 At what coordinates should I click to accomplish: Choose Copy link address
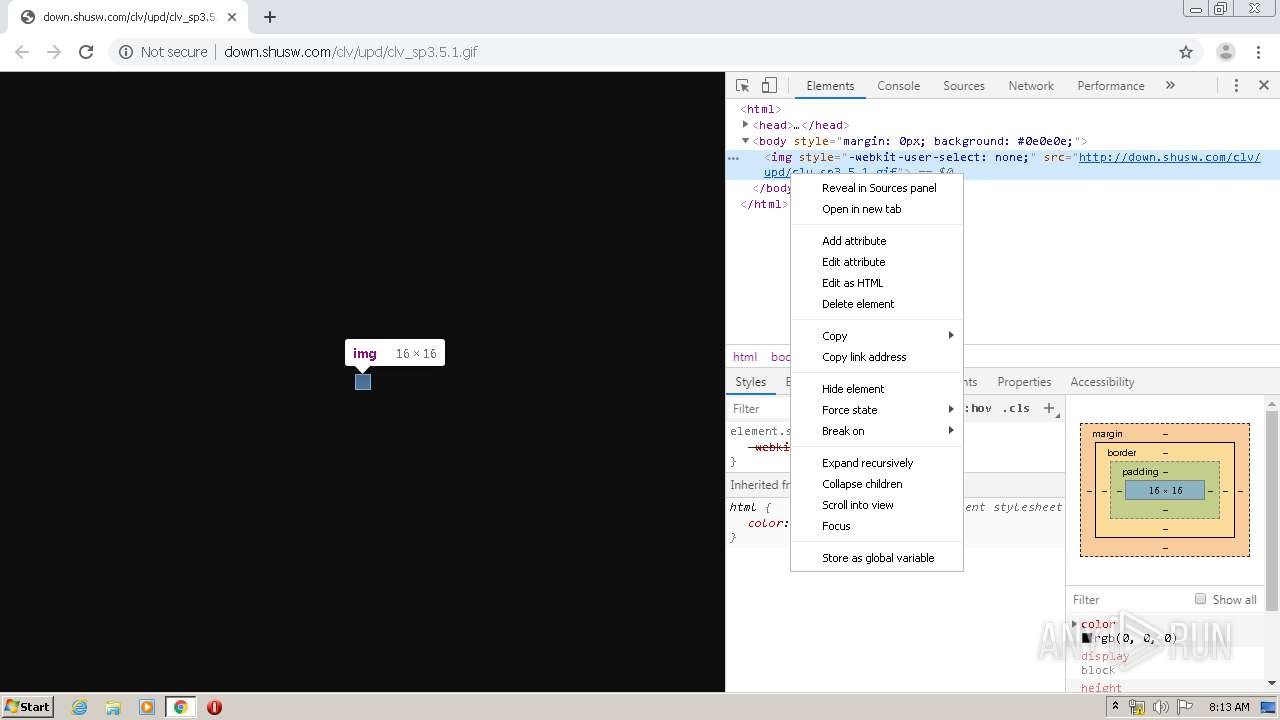point(877,357)
